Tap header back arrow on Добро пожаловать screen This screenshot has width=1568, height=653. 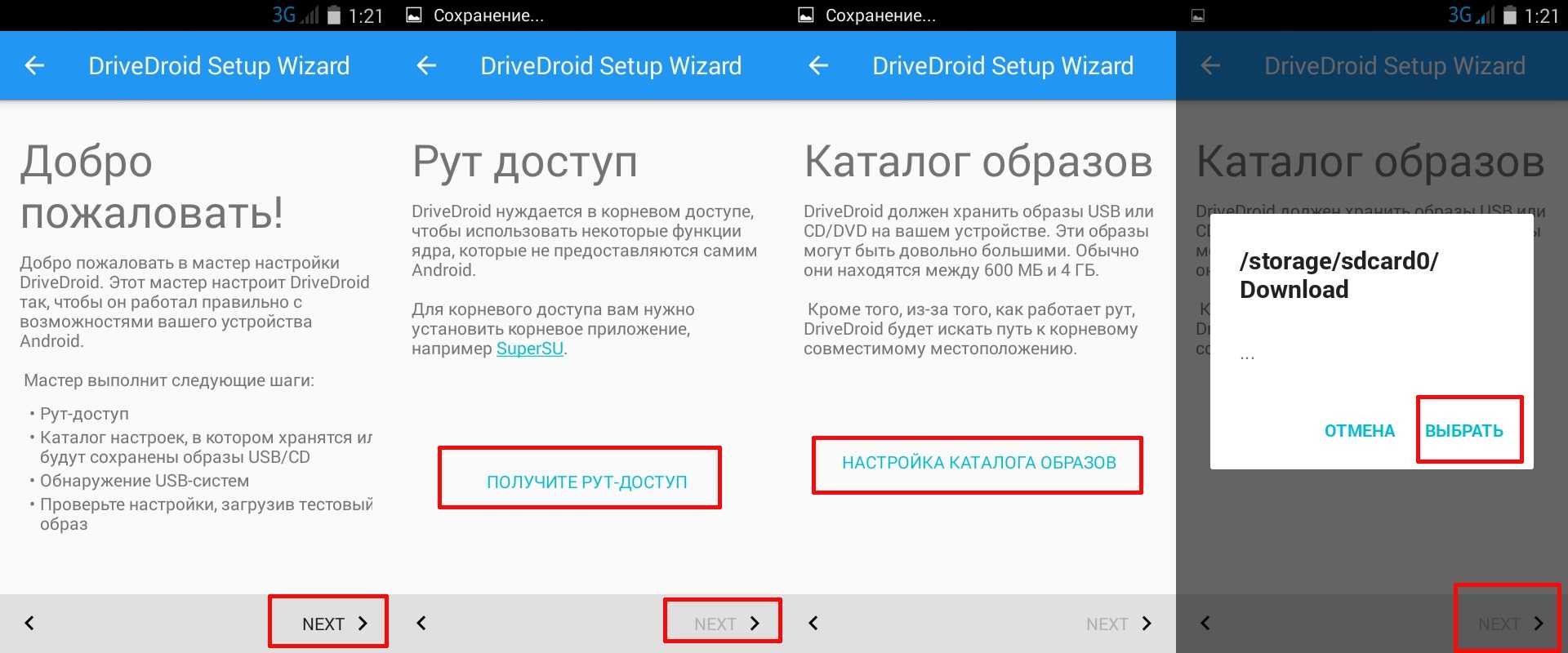(34, 65)
